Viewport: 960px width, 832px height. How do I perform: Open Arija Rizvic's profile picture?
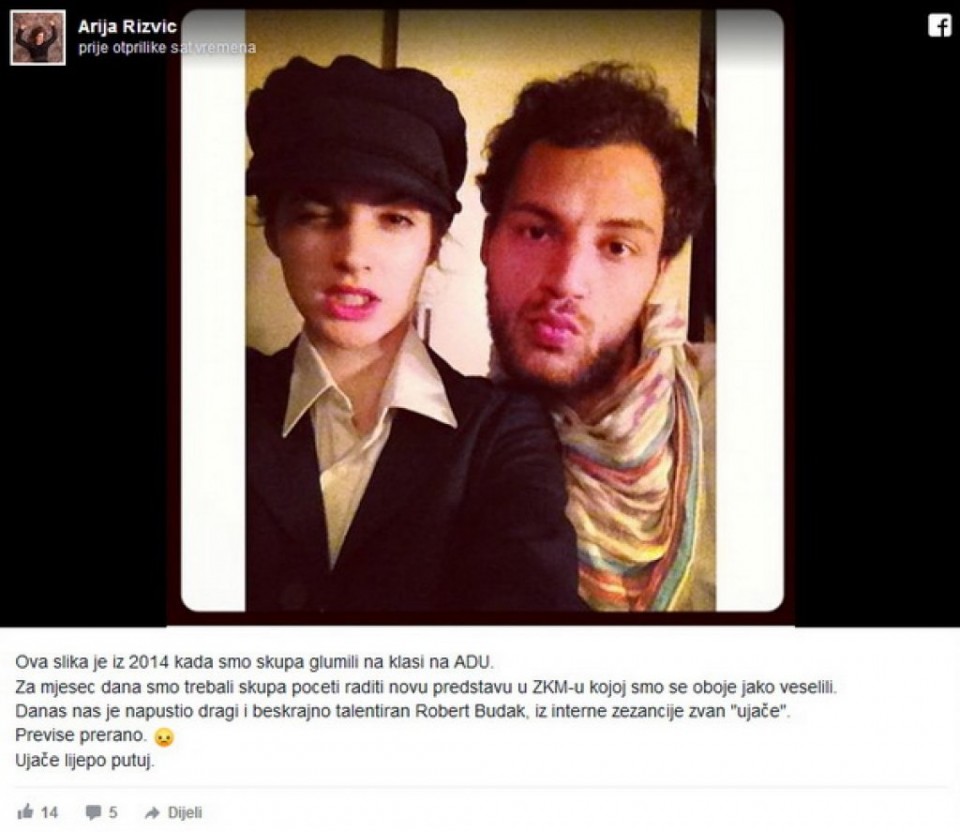[x=38, y=38]
